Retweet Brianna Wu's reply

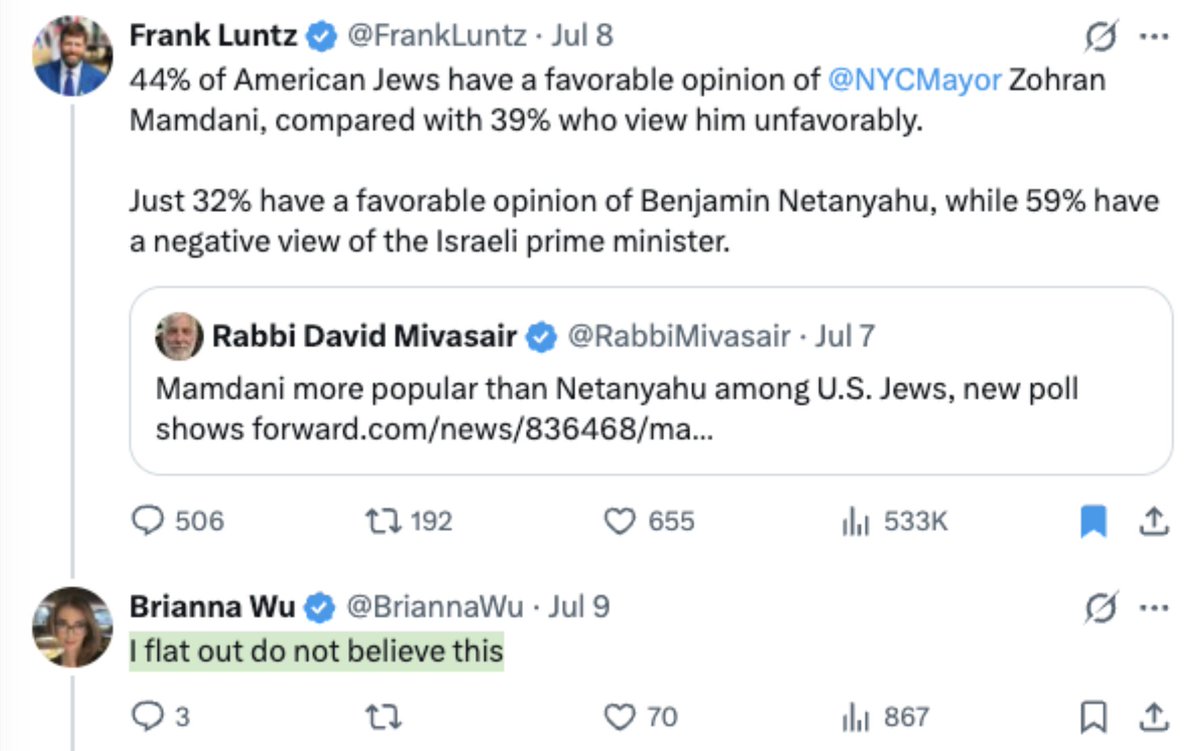pyautogui.click(x=383, y=716)
